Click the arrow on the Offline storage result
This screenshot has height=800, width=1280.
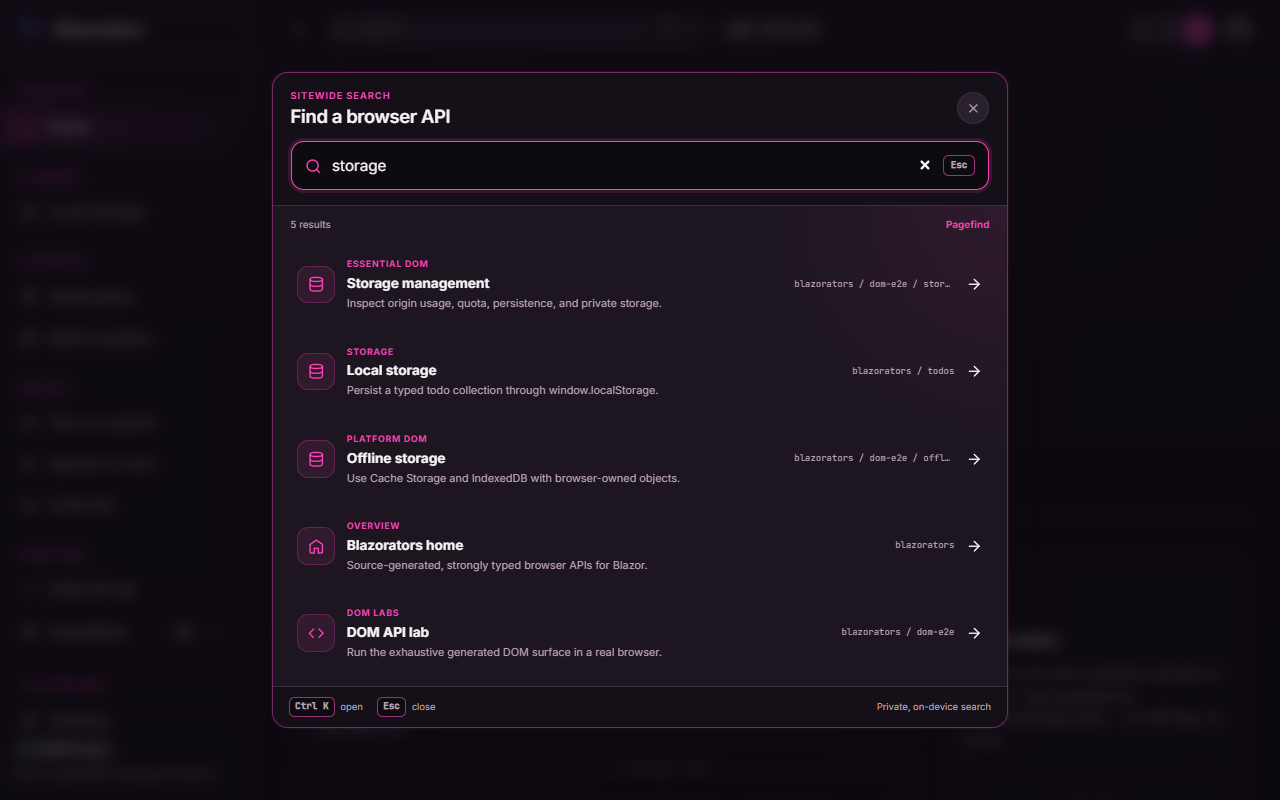tap(974, 459)
